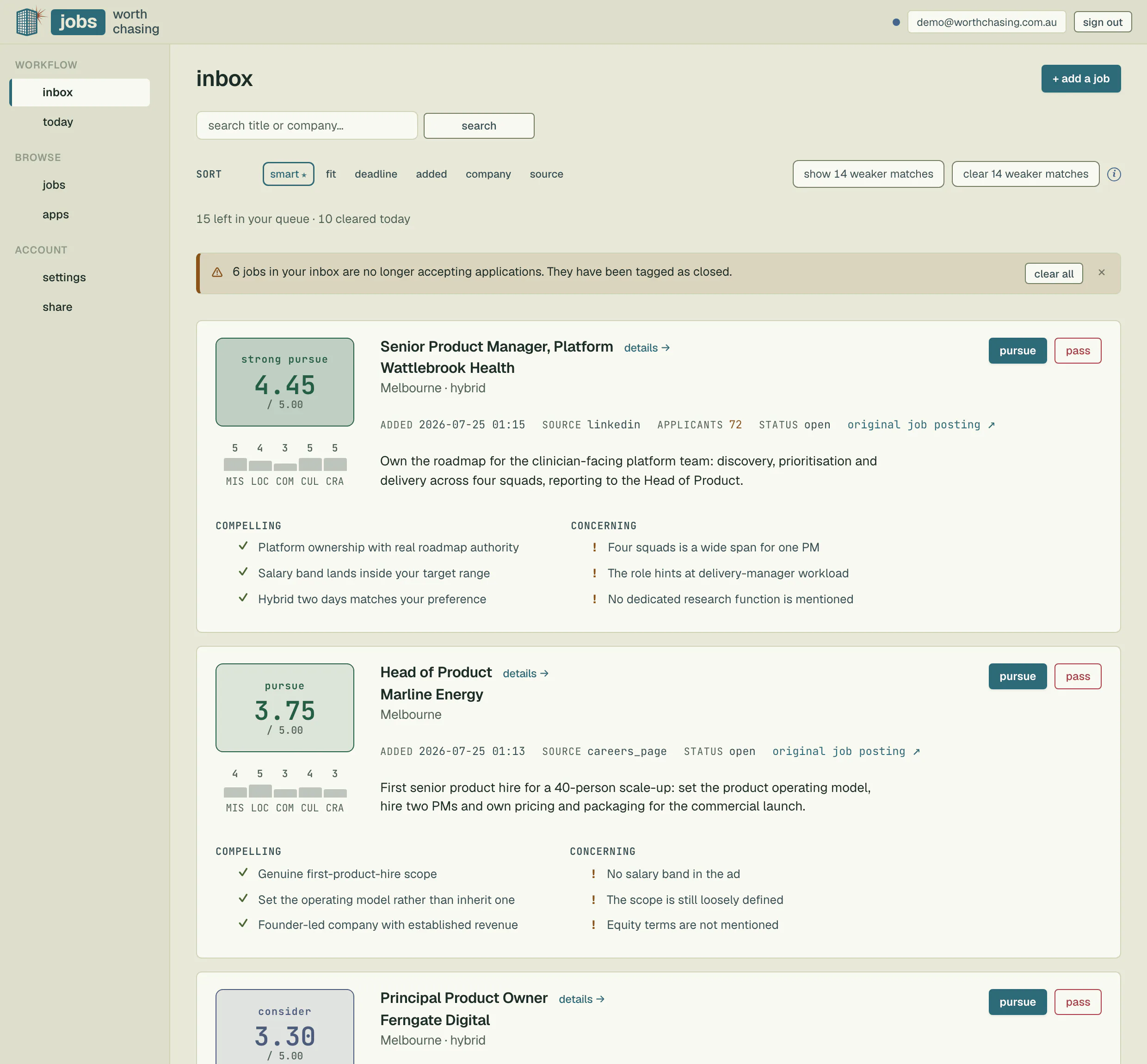The image size is (1147, 1064).
Task: Select the smart sort option
Action: [288, 174]
